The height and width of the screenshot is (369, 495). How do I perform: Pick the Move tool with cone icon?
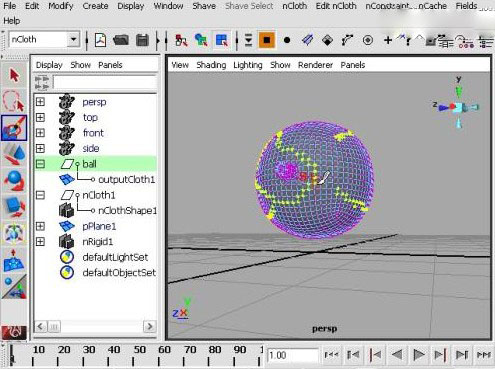pyautogui.click(x=14, y=155)
